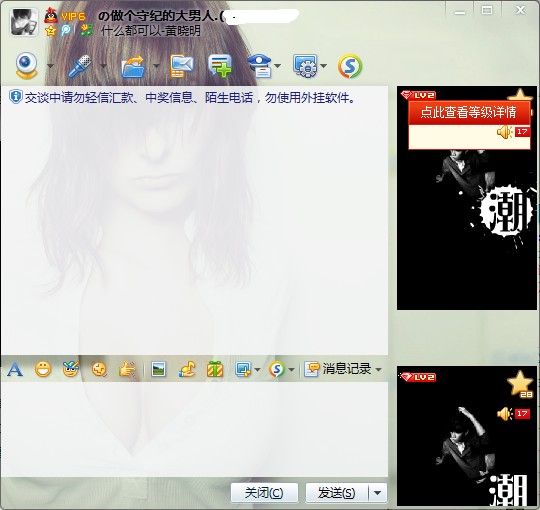The height and width of the screenshot is (510, 540).
Task: Send a picture using image icon
Action: pyautogui.click(x=159, y=370)
